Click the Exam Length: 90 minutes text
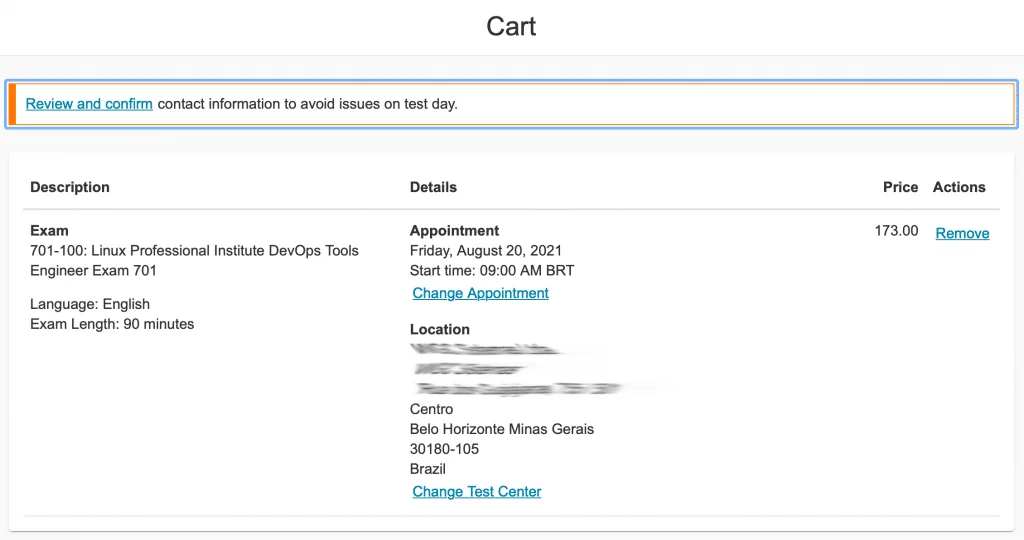Image resolution: width=1024 pixels, height=540 pixels. click(x=112, y=324)
